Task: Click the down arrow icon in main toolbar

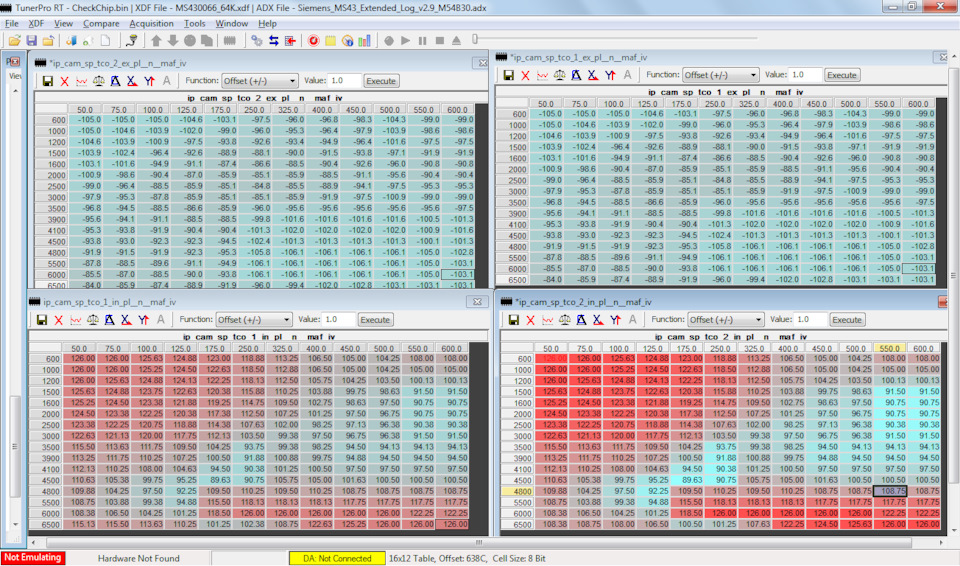Action: click(173, 40)
